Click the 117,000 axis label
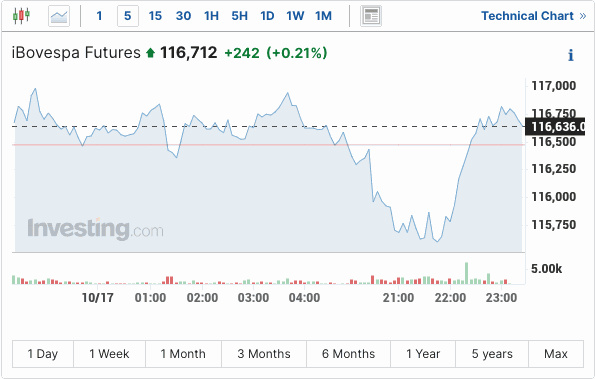 coord(554,86)
